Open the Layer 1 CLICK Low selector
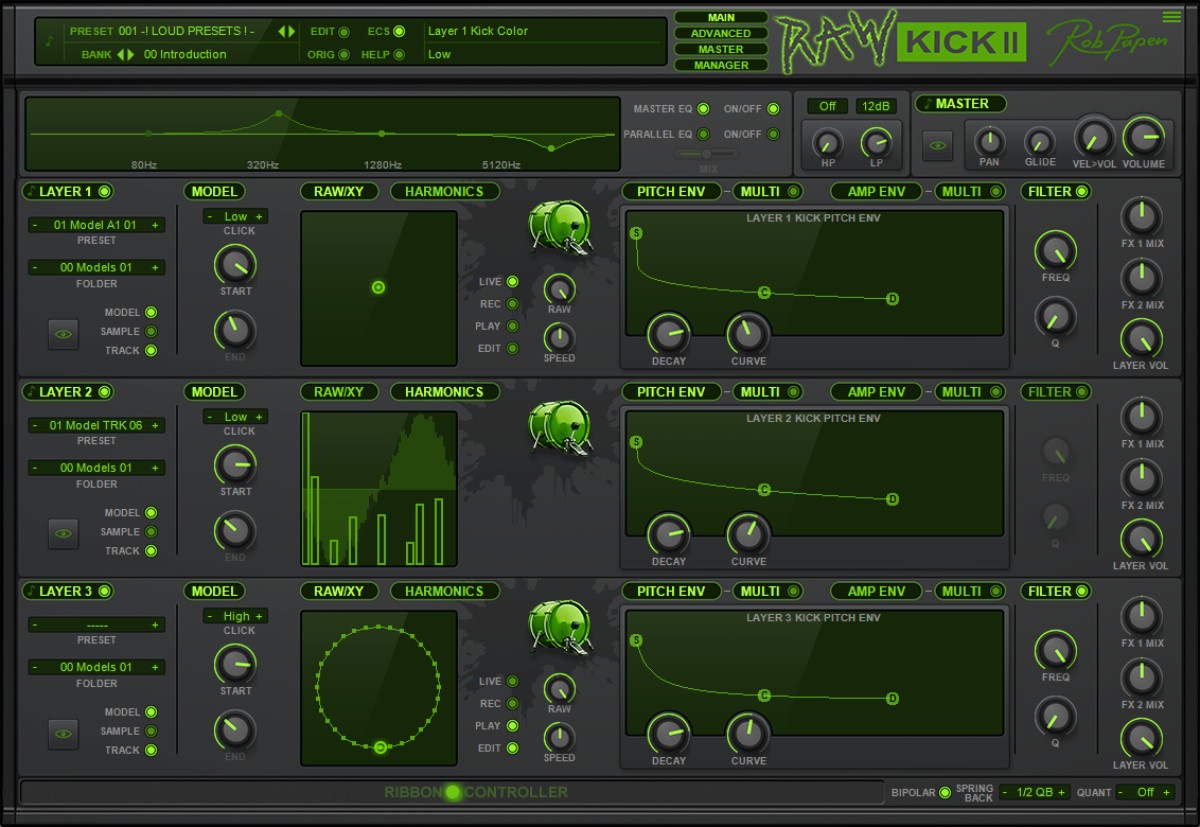The image size is (1200, 827). pyautogui.click(x=235, y=216)
